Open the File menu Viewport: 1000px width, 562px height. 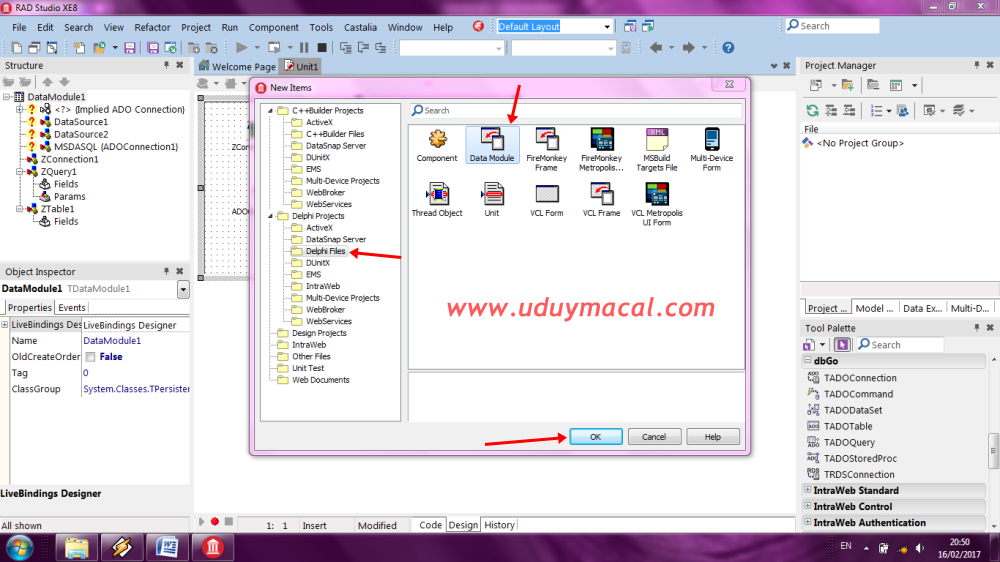coord(19,27)
